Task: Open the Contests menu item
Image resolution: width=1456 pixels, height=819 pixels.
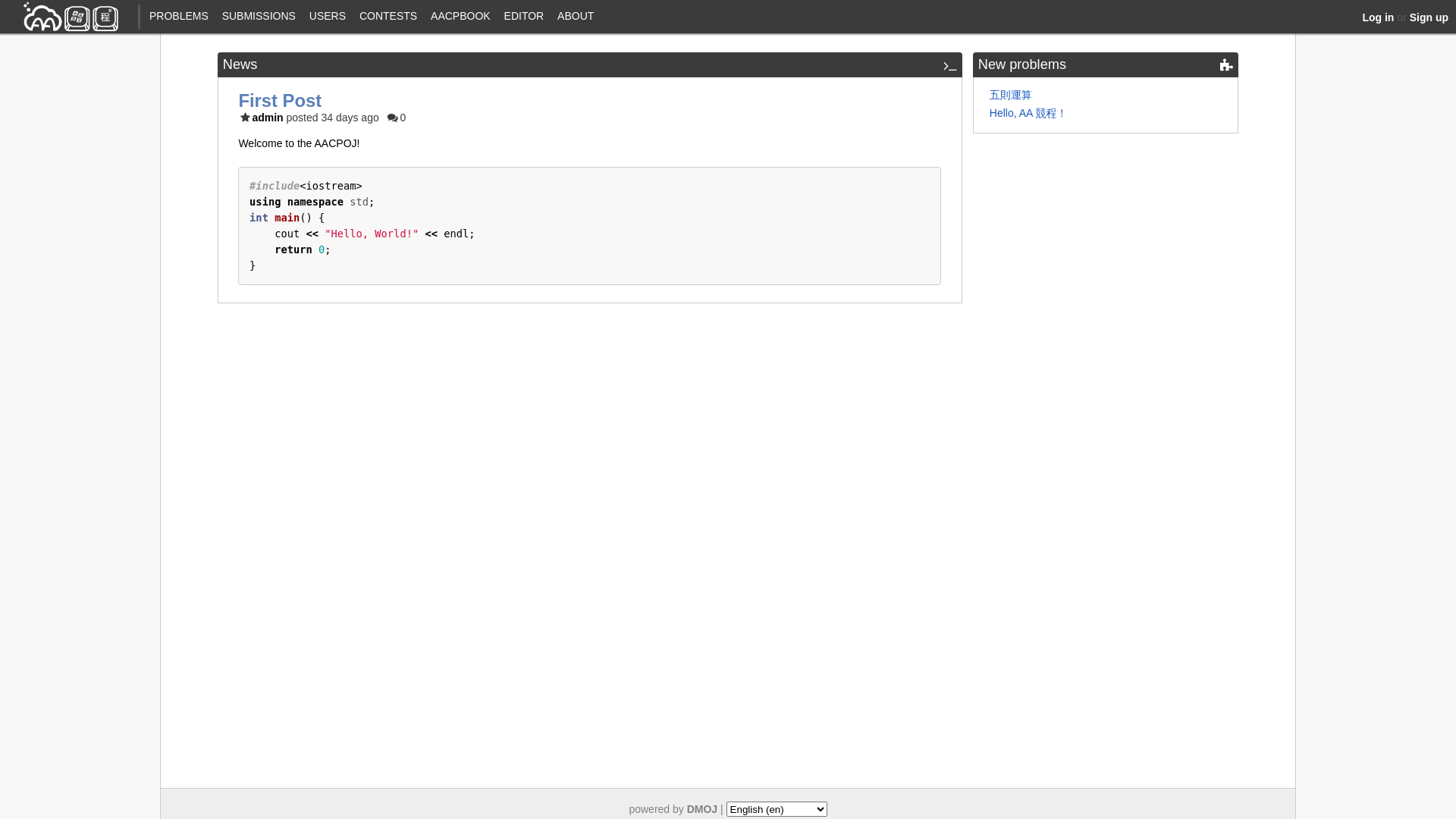Action: pyautogui.click(x=388, y=16)
